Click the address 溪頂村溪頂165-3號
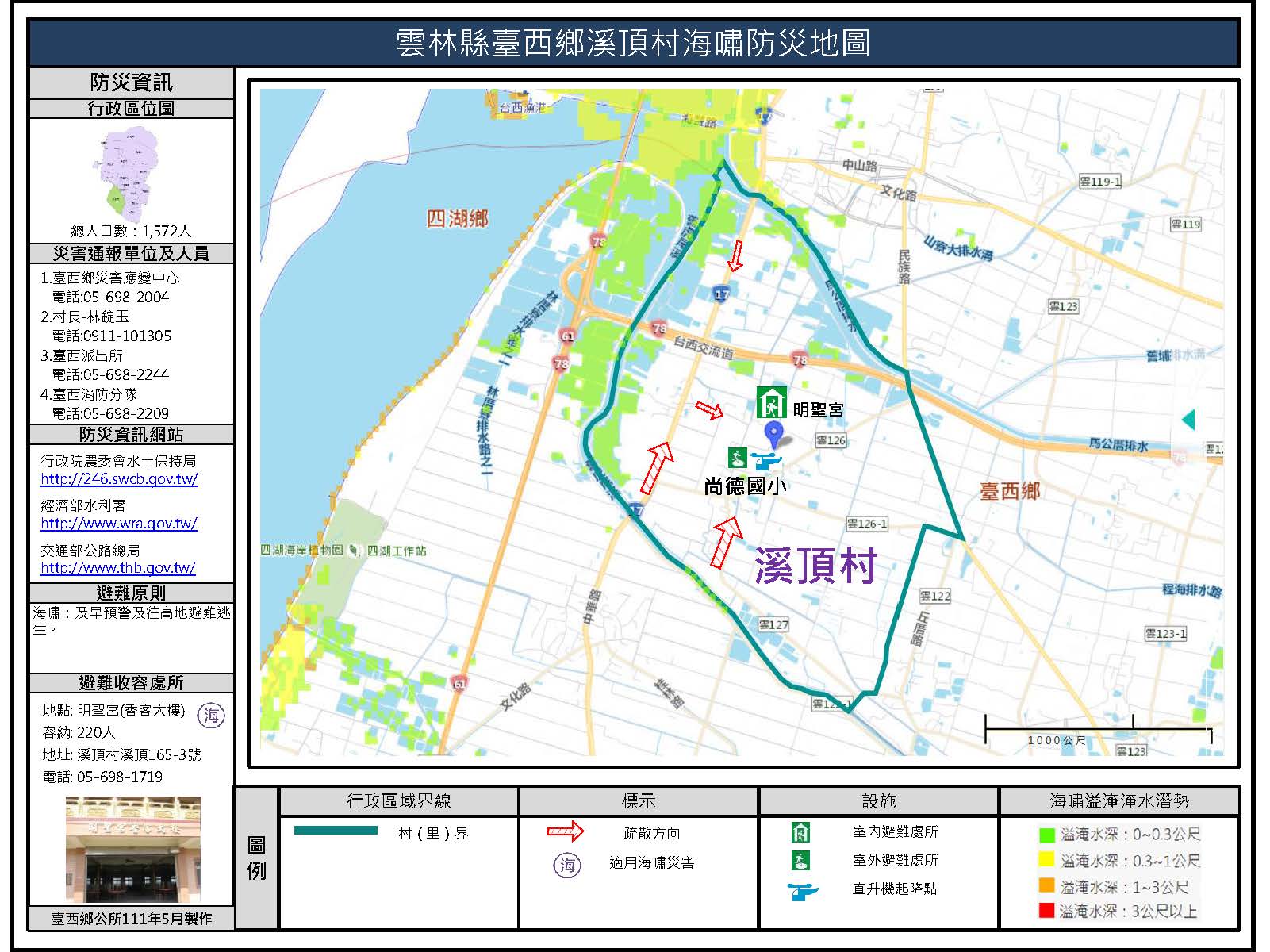Image resolution: width=1270 pixels, height=952 pixels. tap(140, 754)
